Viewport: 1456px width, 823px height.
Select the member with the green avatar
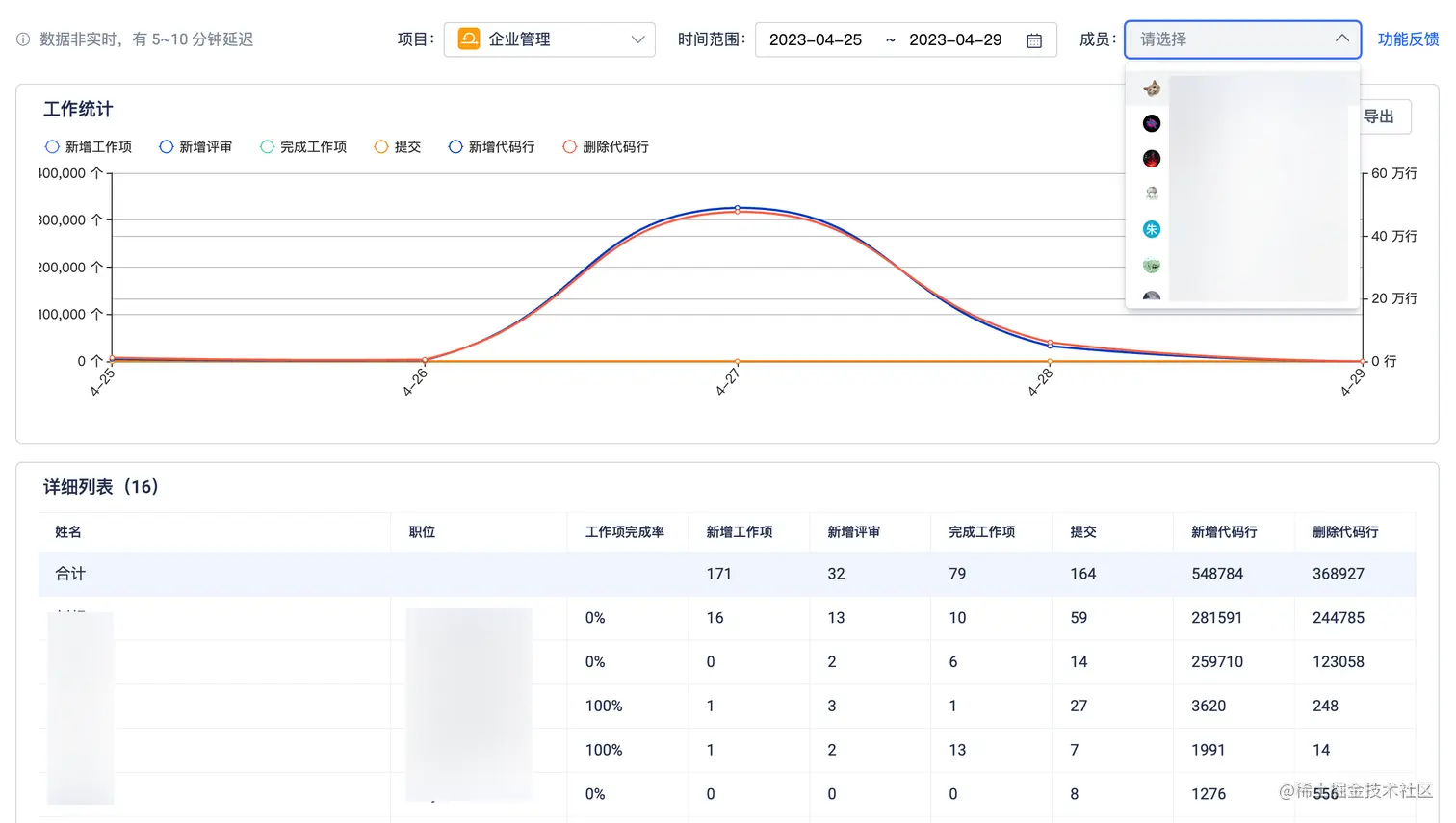point(1152,265)
